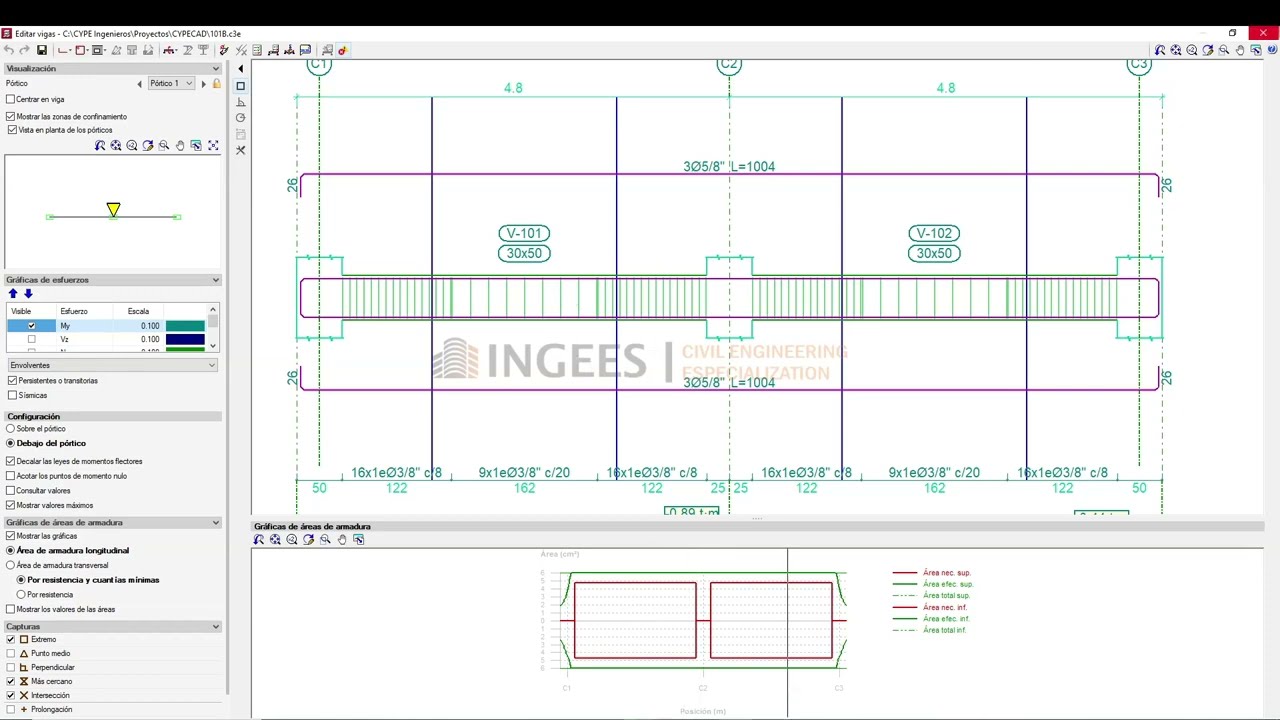Select the Sobre el pórtico radio option
Screen dimensions: 1280x720
click(x=11, y=429)
